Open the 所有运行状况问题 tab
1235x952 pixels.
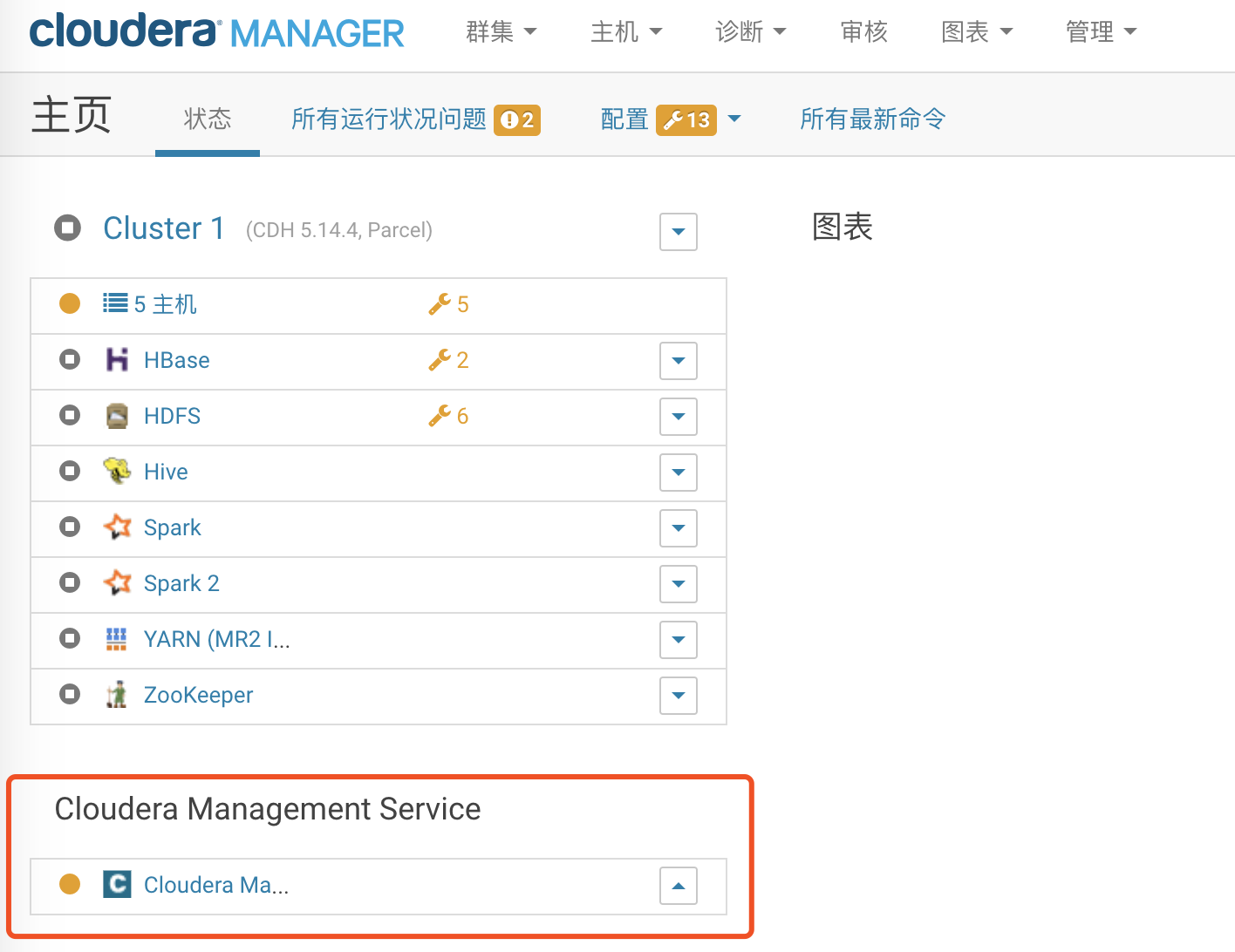tap(389, 119)
